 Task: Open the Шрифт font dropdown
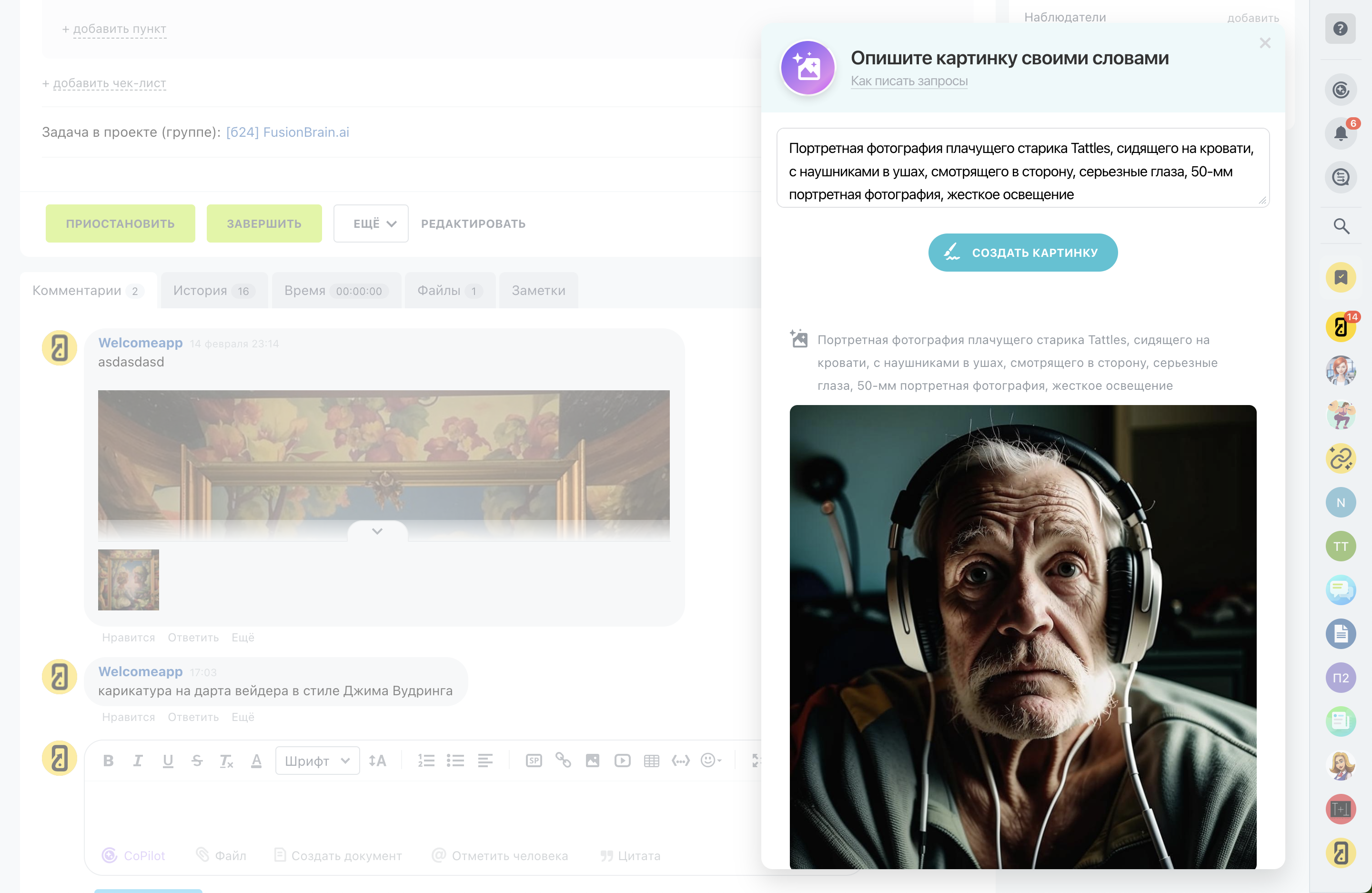point(317,761)
